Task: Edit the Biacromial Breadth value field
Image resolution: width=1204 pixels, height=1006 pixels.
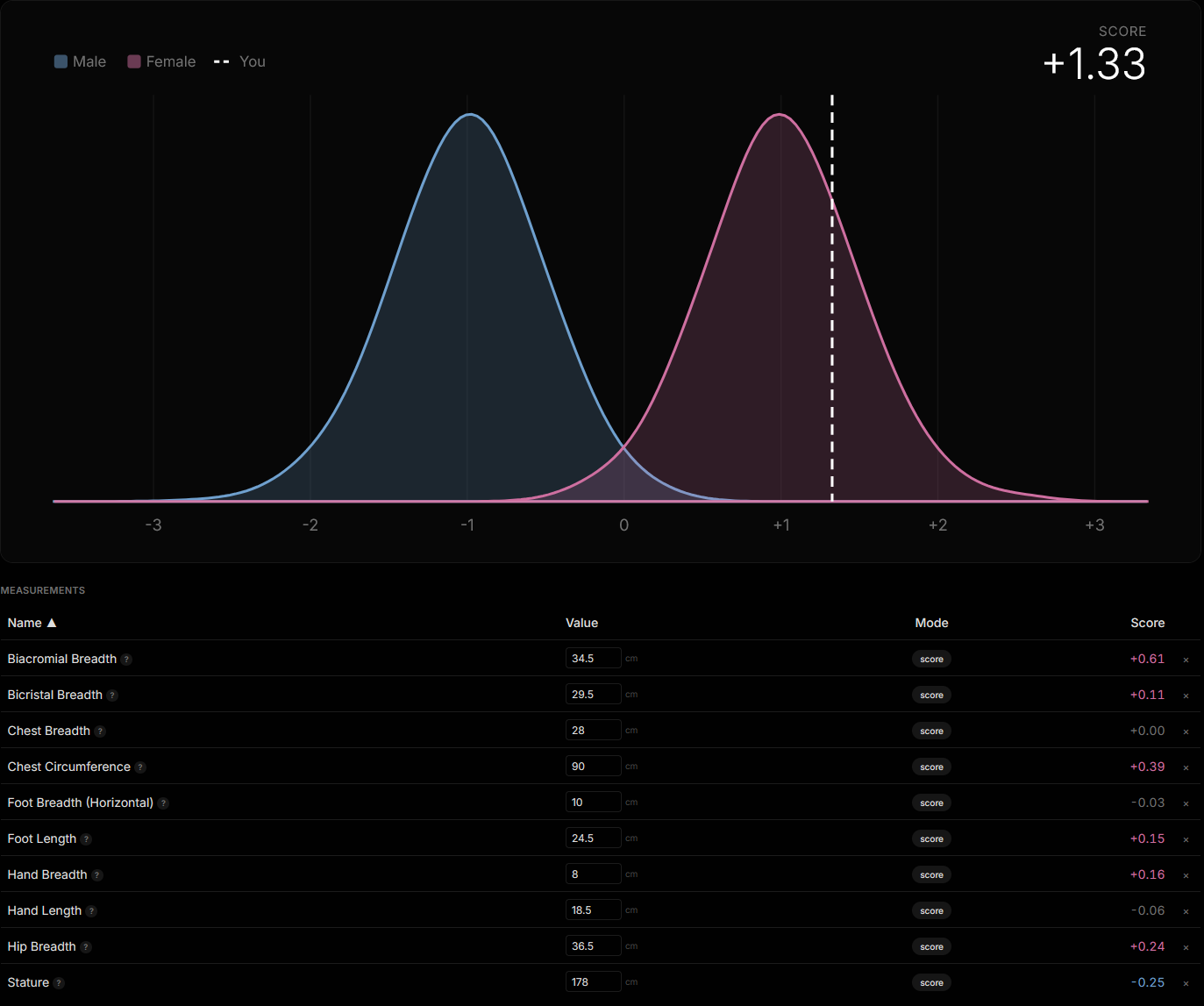Action: (593, 659)
